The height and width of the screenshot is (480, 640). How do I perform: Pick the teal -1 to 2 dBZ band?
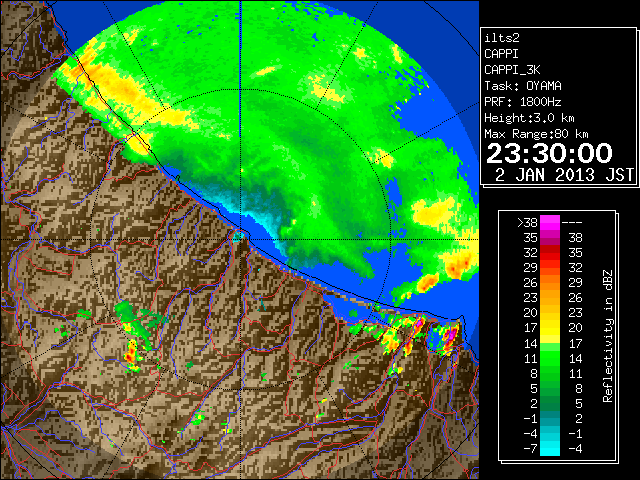point(550,419)
